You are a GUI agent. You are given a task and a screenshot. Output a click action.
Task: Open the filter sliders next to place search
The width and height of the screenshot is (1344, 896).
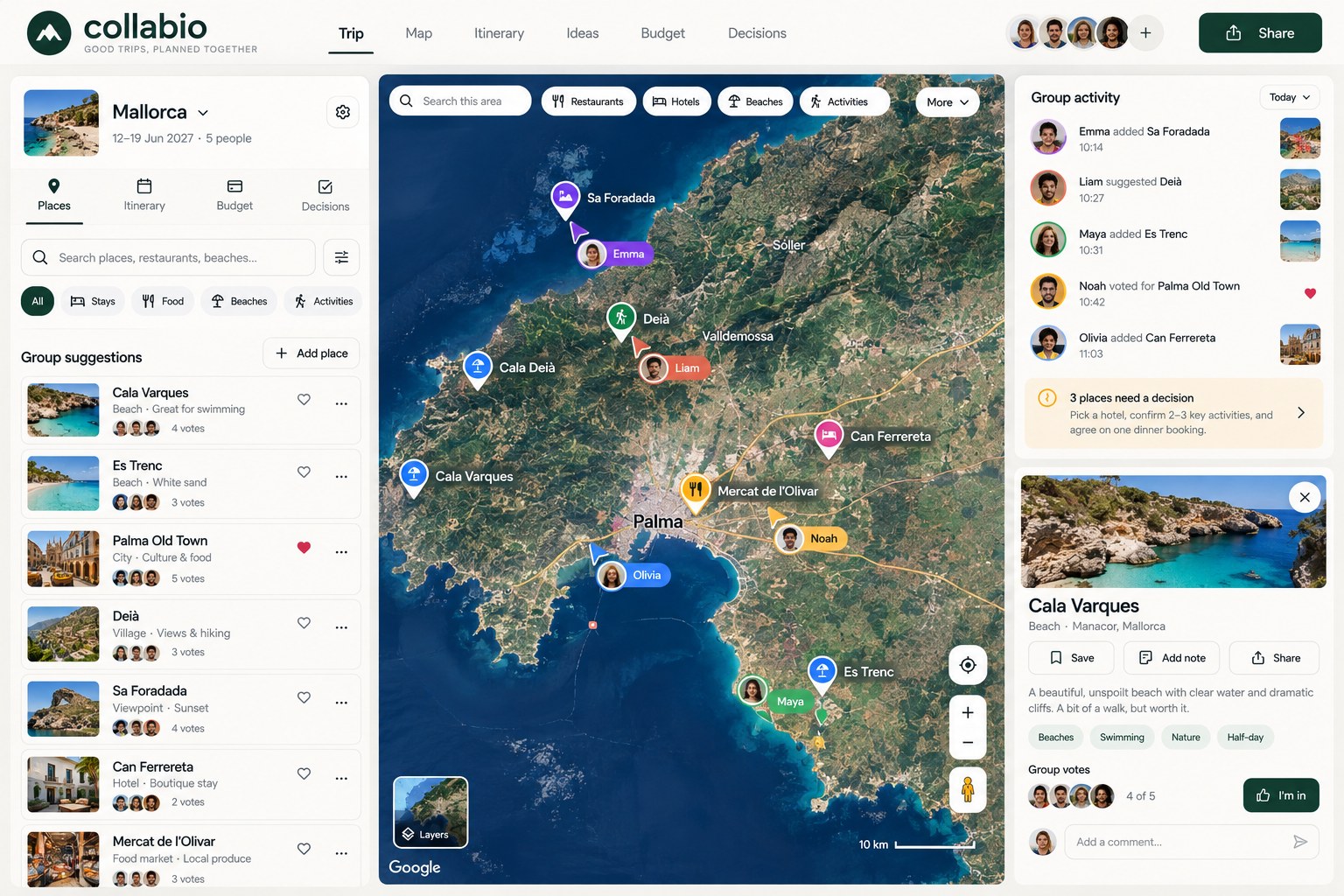[341, 257]
